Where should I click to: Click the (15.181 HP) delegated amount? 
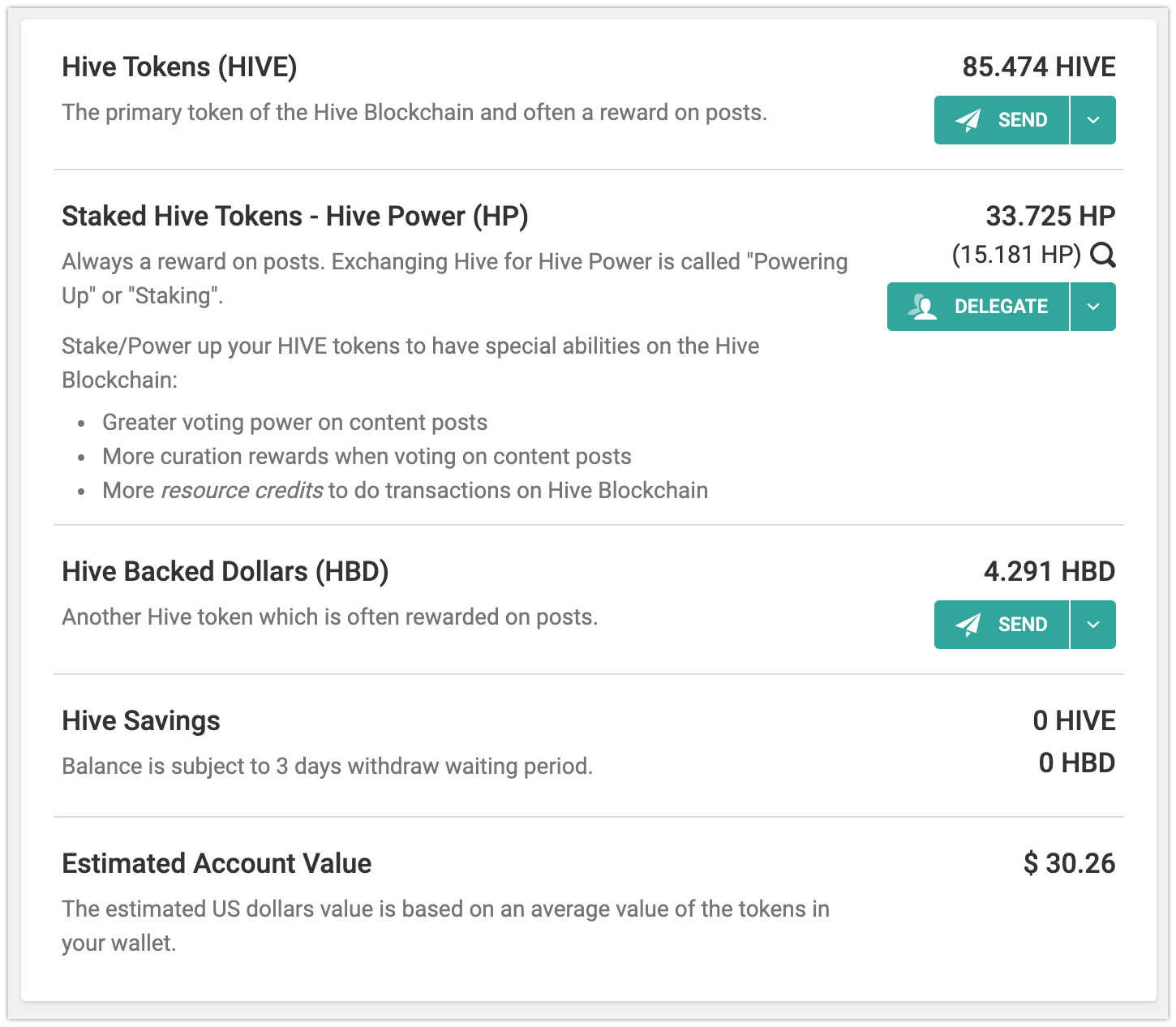pos(1017,255)
